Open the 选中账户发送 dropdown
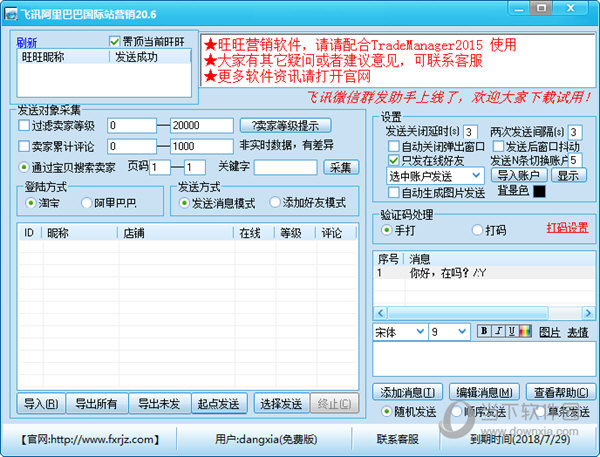 (x=435, y=176)
